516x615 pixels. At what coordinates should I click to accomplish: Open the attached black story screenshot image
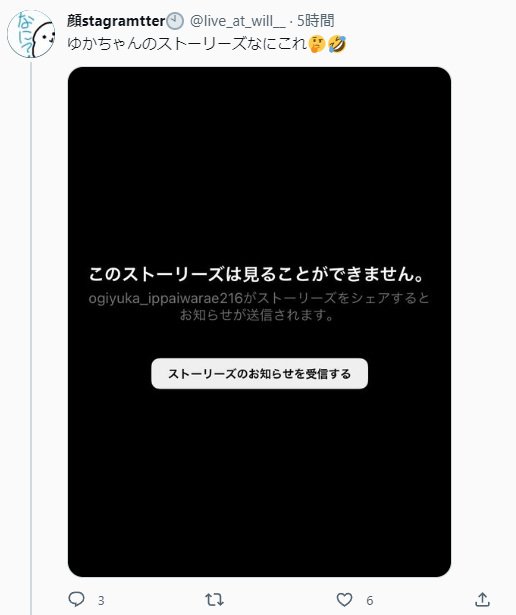260,322
